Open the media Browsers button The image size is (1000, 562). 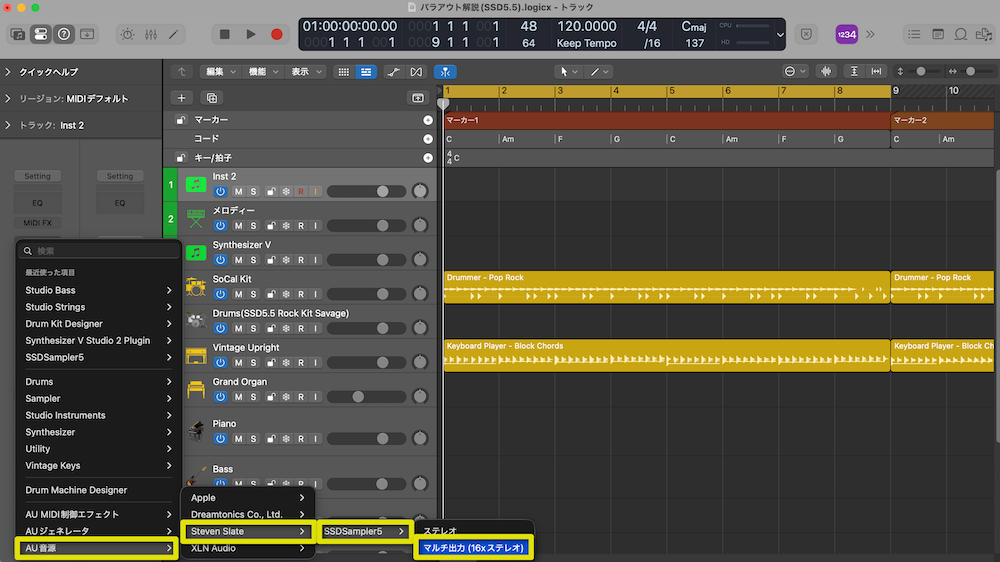pos(984,34)
